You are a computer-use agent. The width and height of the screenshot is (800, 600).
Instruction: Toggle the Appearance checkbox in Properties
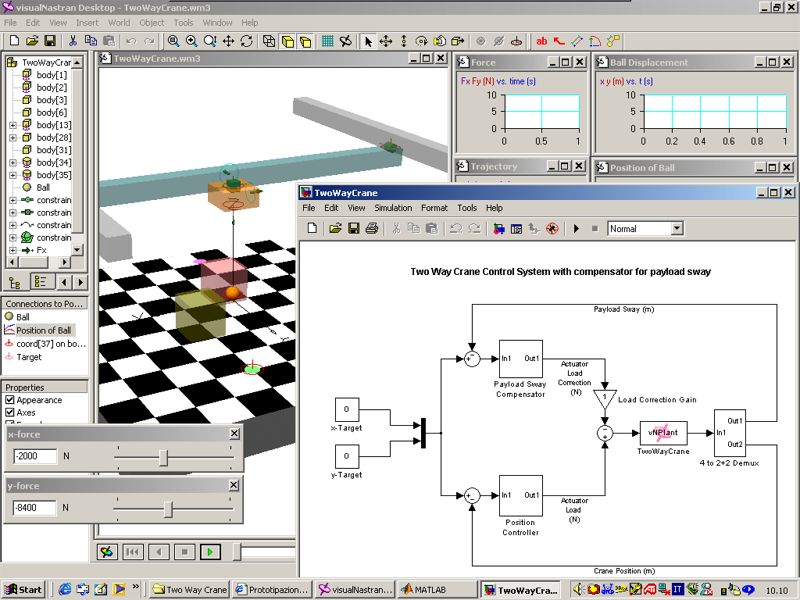(10, 399)
